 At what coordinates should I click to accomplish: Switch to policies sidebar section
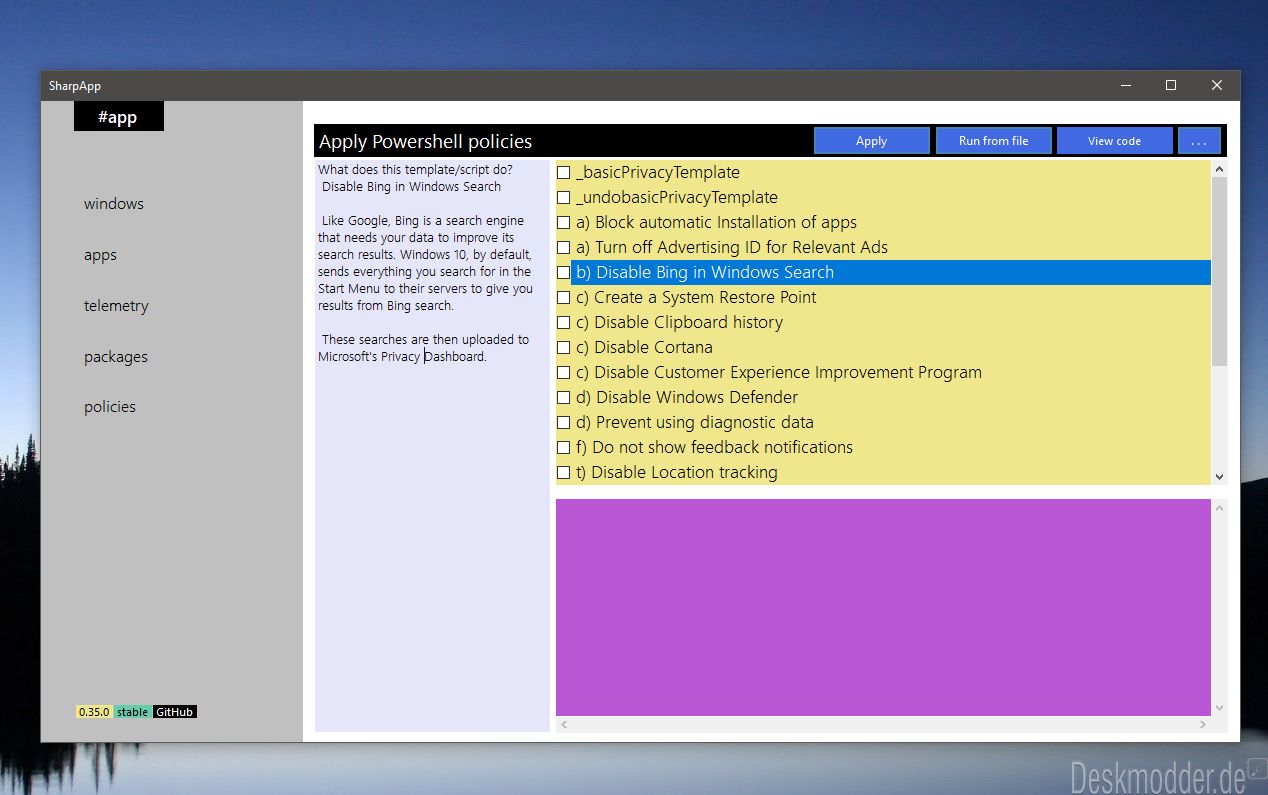pos(110,407)
